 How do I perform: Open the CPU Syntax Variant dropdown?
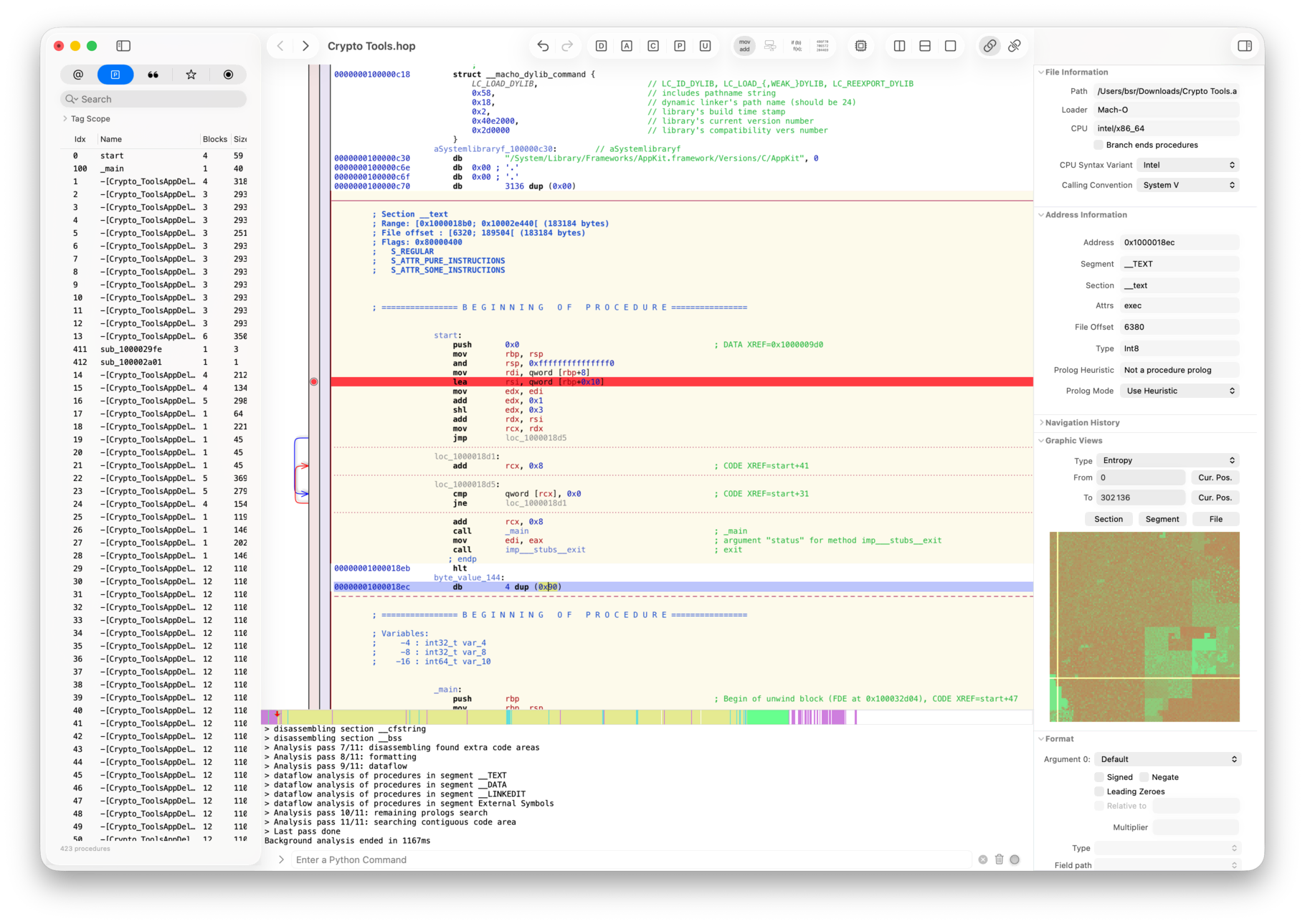click(1187, 165)
